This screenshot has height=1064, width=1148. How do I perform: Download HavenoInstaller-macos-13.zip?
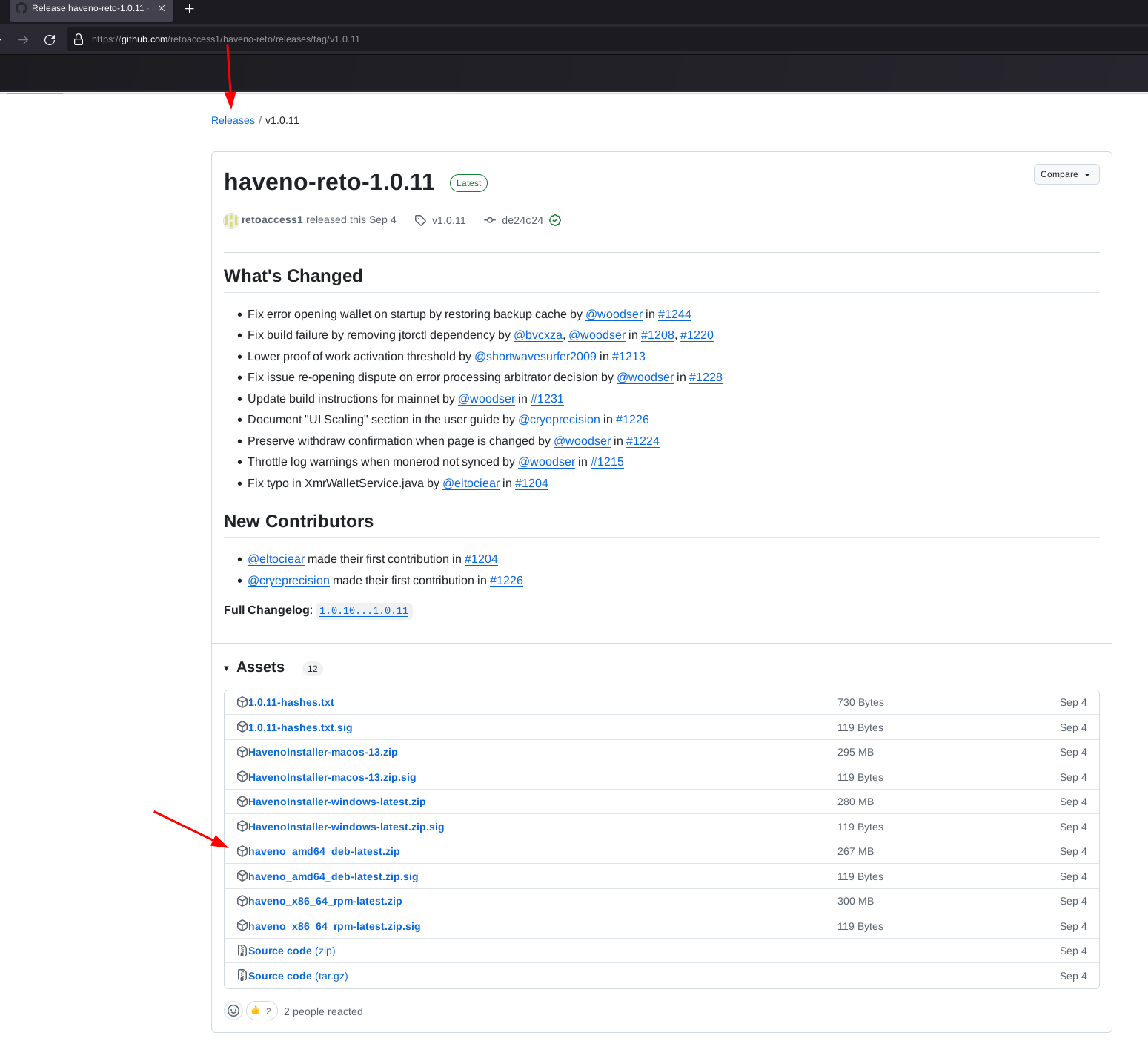323,752
